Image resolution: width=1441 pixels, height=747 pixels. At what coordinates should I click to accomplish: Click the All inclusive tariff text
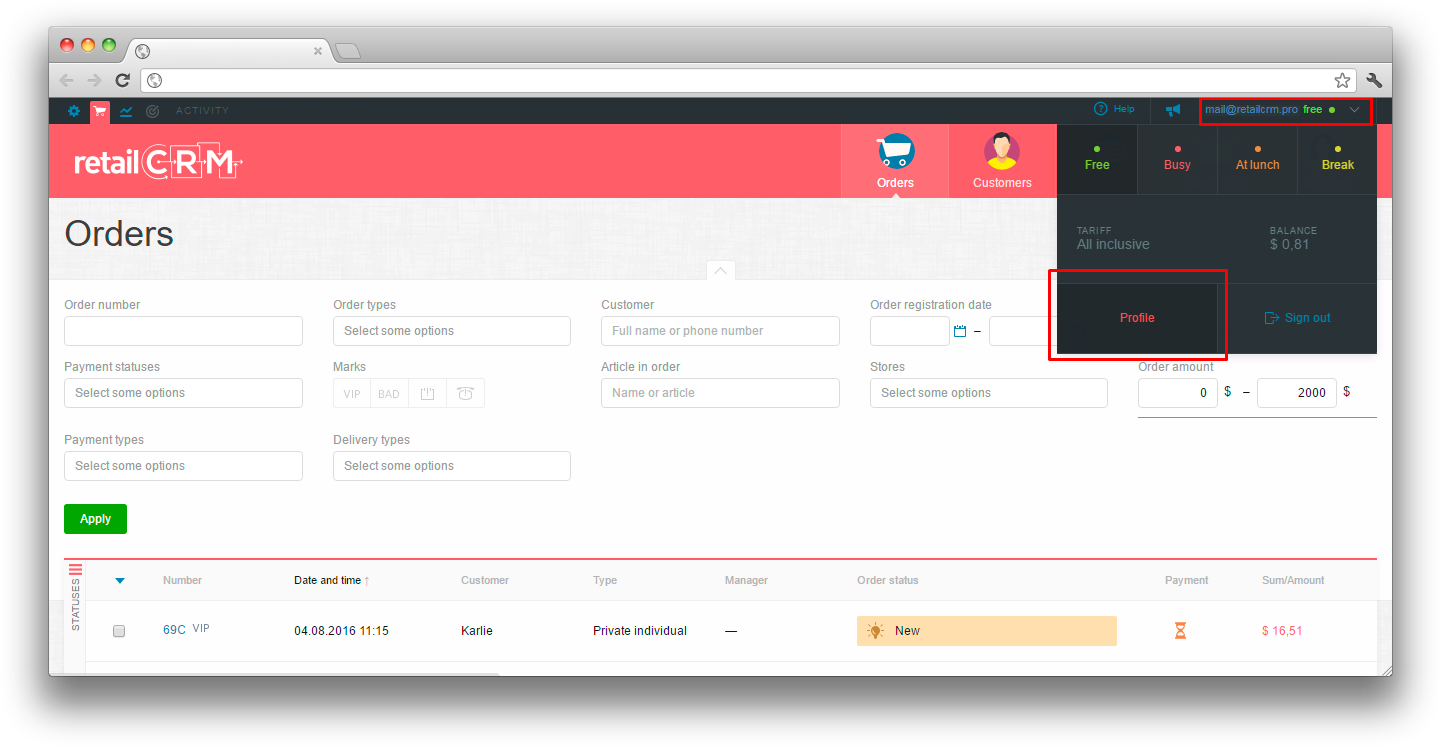pos(1113,244)
